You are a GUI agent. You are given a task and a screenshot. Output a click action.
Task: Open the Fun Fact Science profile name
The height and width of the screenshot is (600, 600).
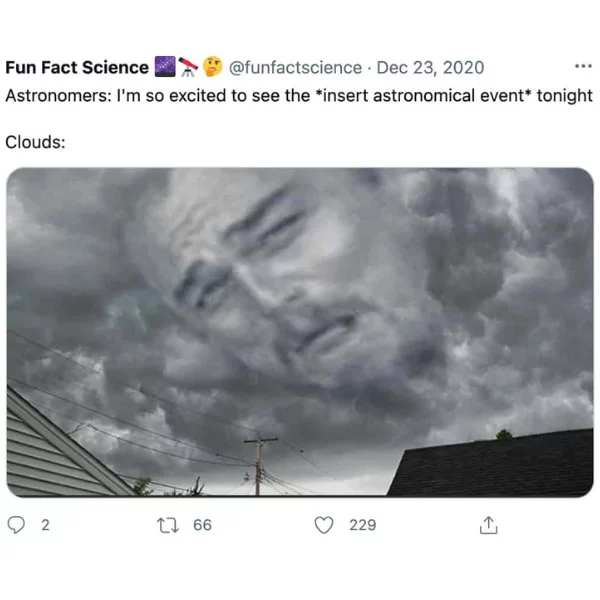coord(77,67)
